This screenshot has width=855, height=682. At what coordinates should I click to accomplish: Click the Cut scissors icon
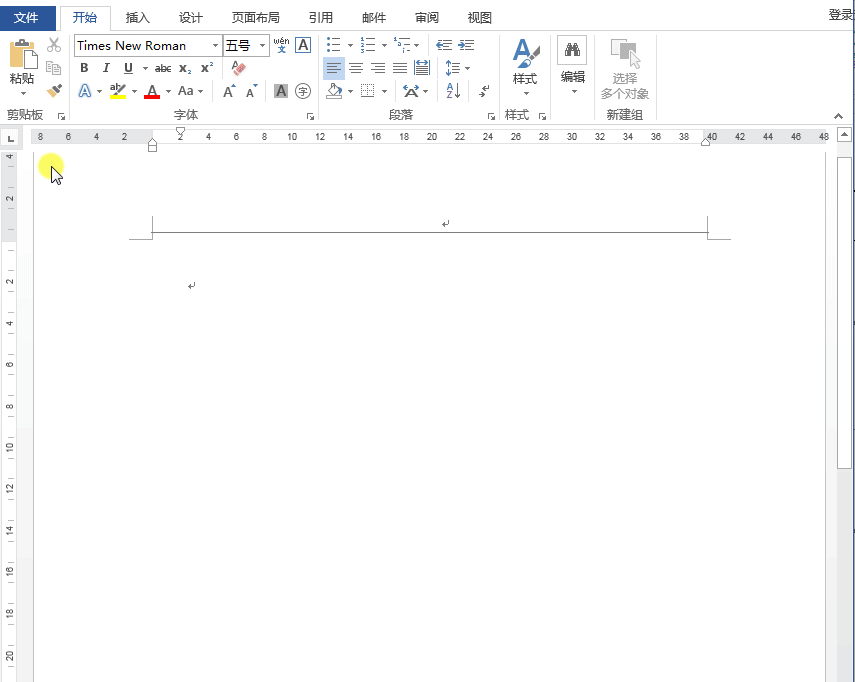pyautogui.click(x=54, y=45)
